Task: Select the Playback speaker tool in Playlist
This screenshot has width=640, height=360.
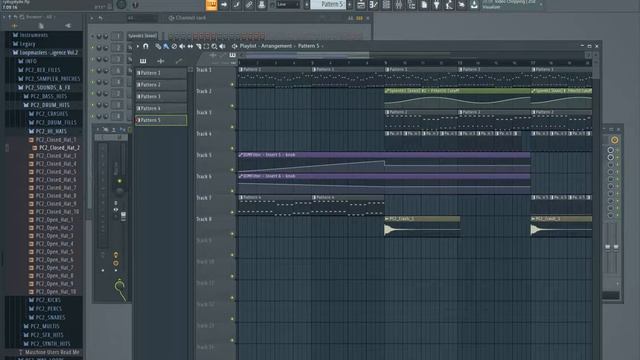Action: click(222, 47)
